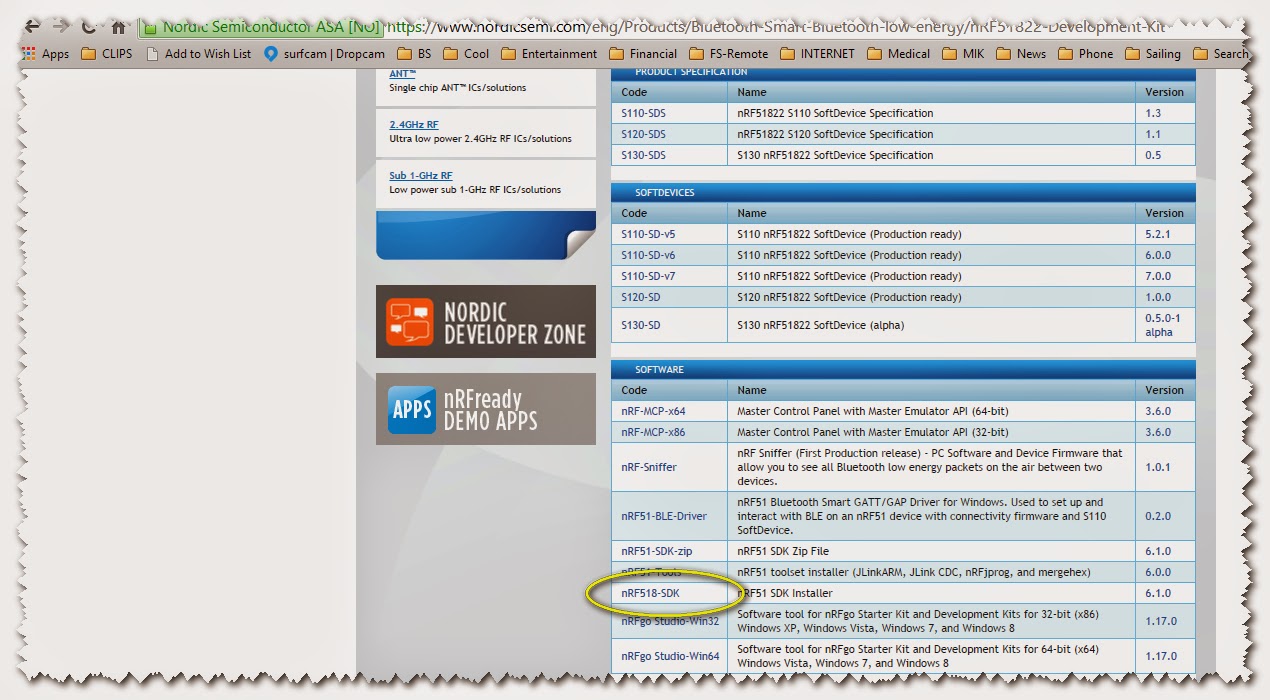
Task: Open the CLIPS bookmark folder
Action: coord(106,54)
